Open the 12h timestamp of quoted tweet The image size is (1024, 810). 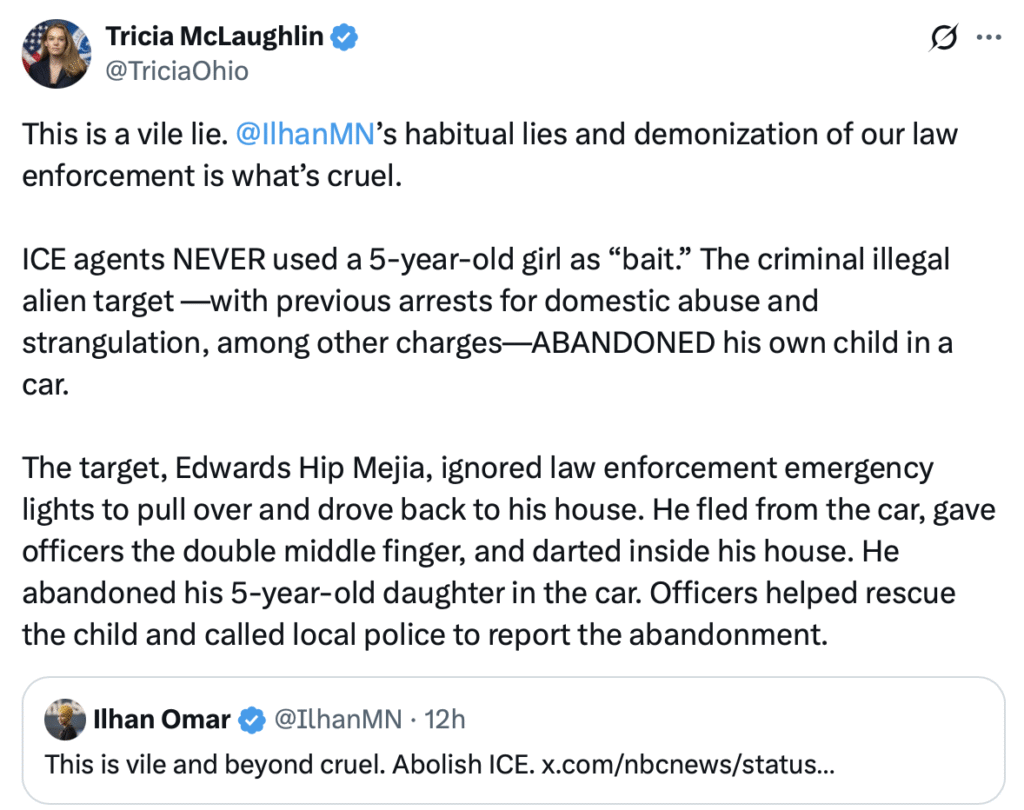coord(445,719)
